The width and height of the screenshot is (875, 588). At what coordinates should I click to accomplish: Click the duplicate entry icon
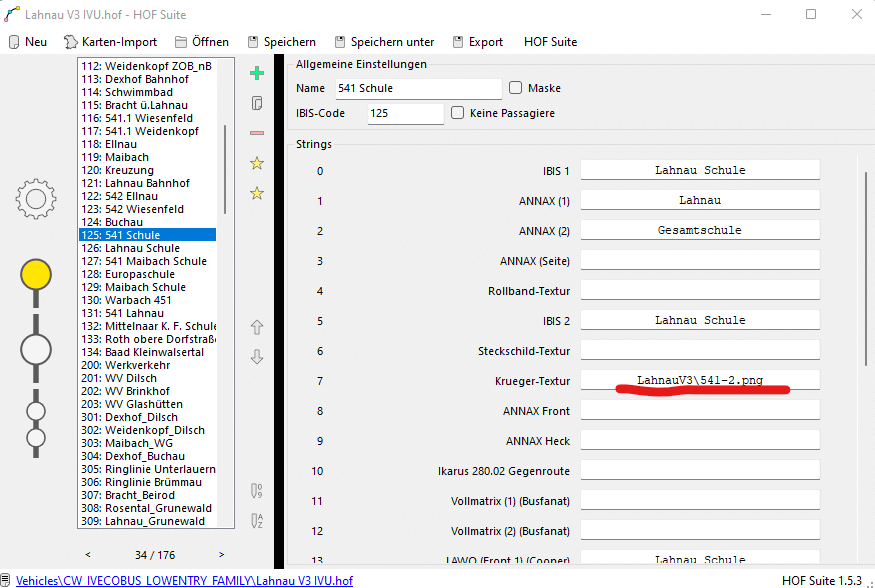(257, 103)
